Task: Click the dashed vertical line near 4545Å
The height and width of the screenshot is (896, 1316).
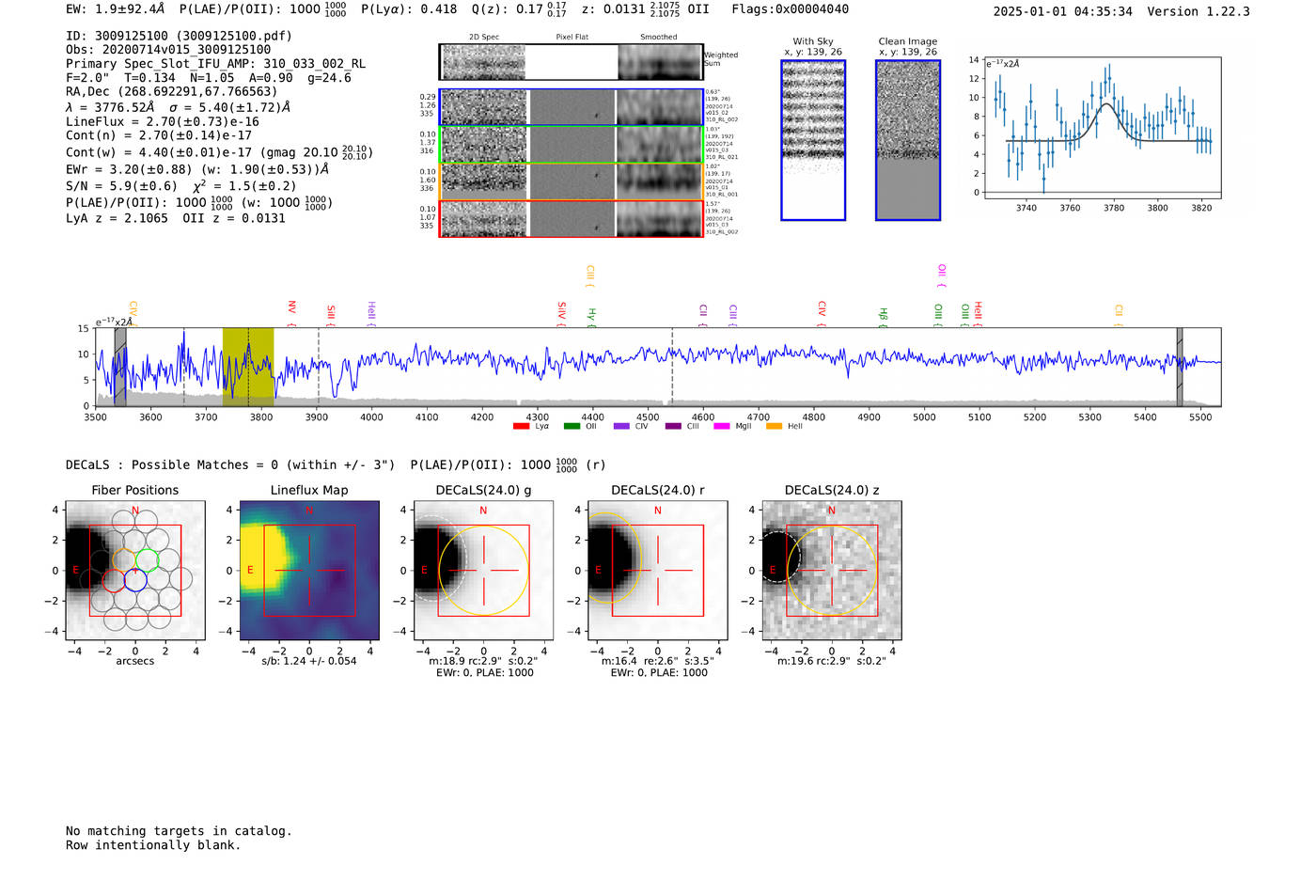Action: click(672, 367)
